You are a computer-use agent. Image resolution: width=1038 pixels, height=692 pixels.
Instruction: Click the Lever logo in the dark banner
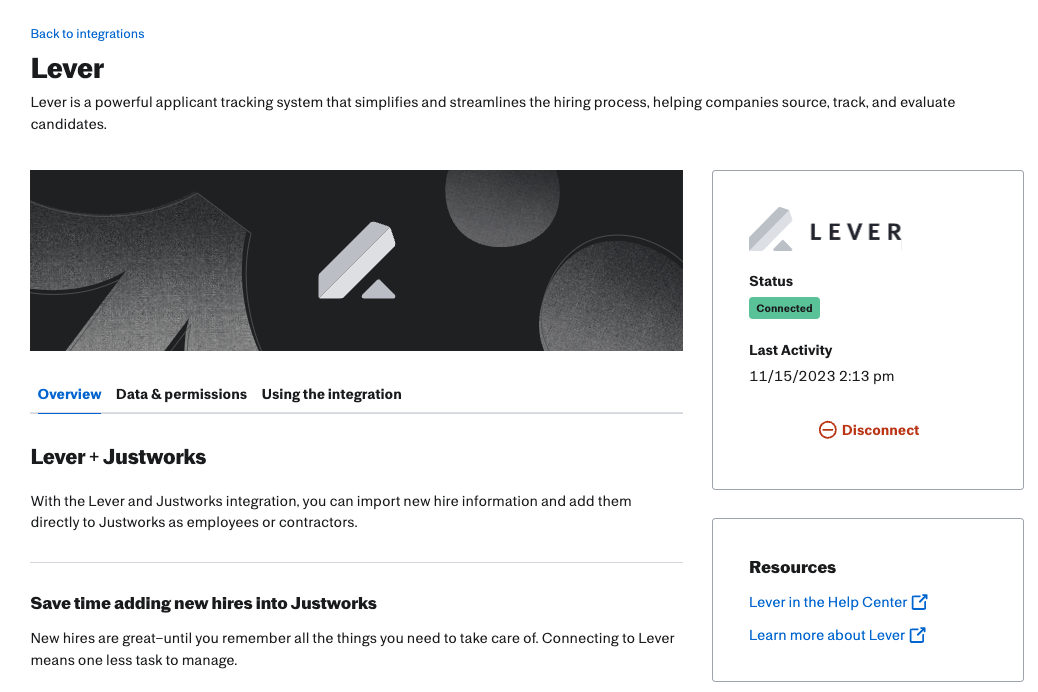pyautogui.click(x=356, y=260)
